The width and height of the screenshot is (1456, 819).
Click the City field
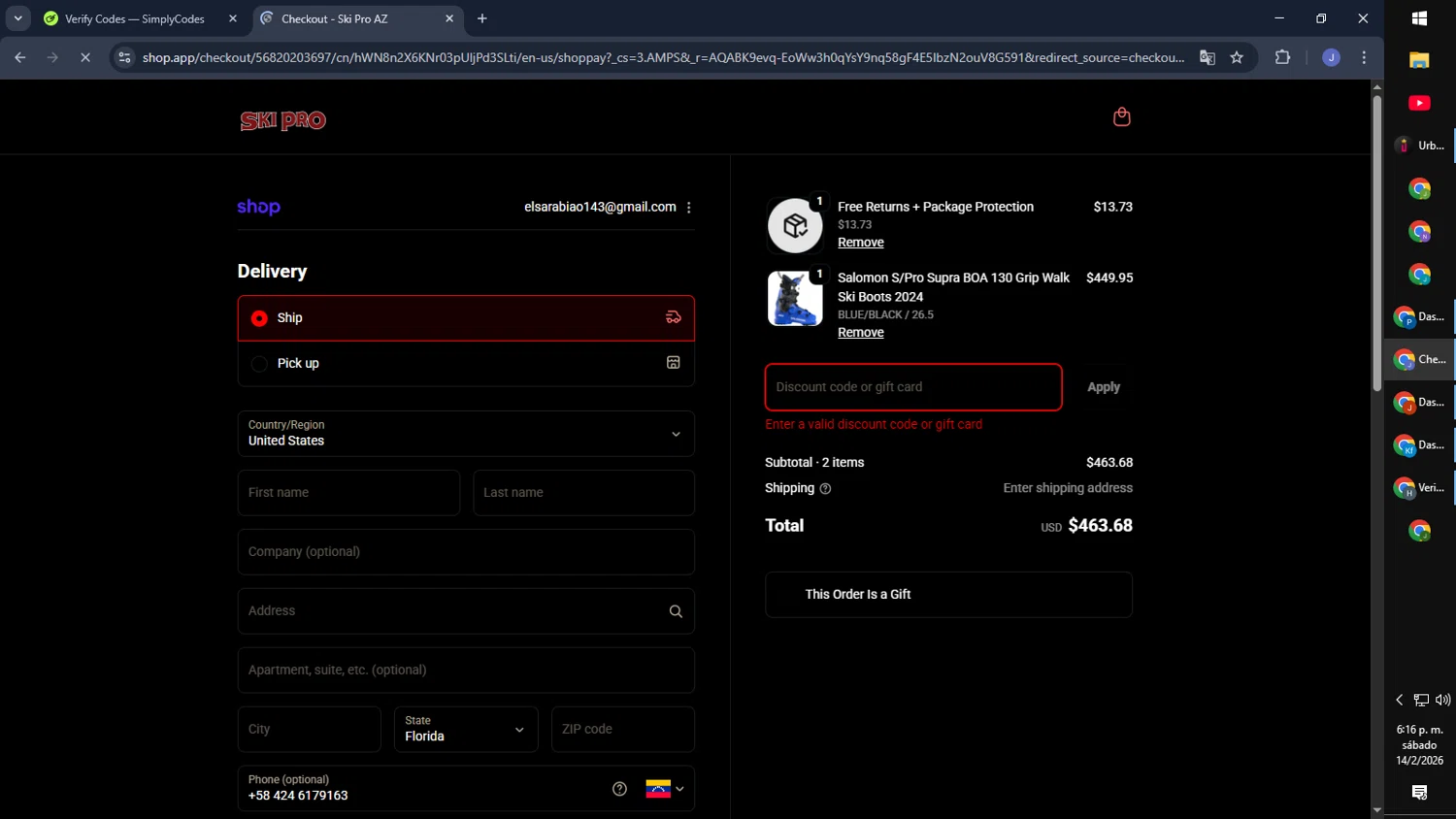click(x=310, y=730)
